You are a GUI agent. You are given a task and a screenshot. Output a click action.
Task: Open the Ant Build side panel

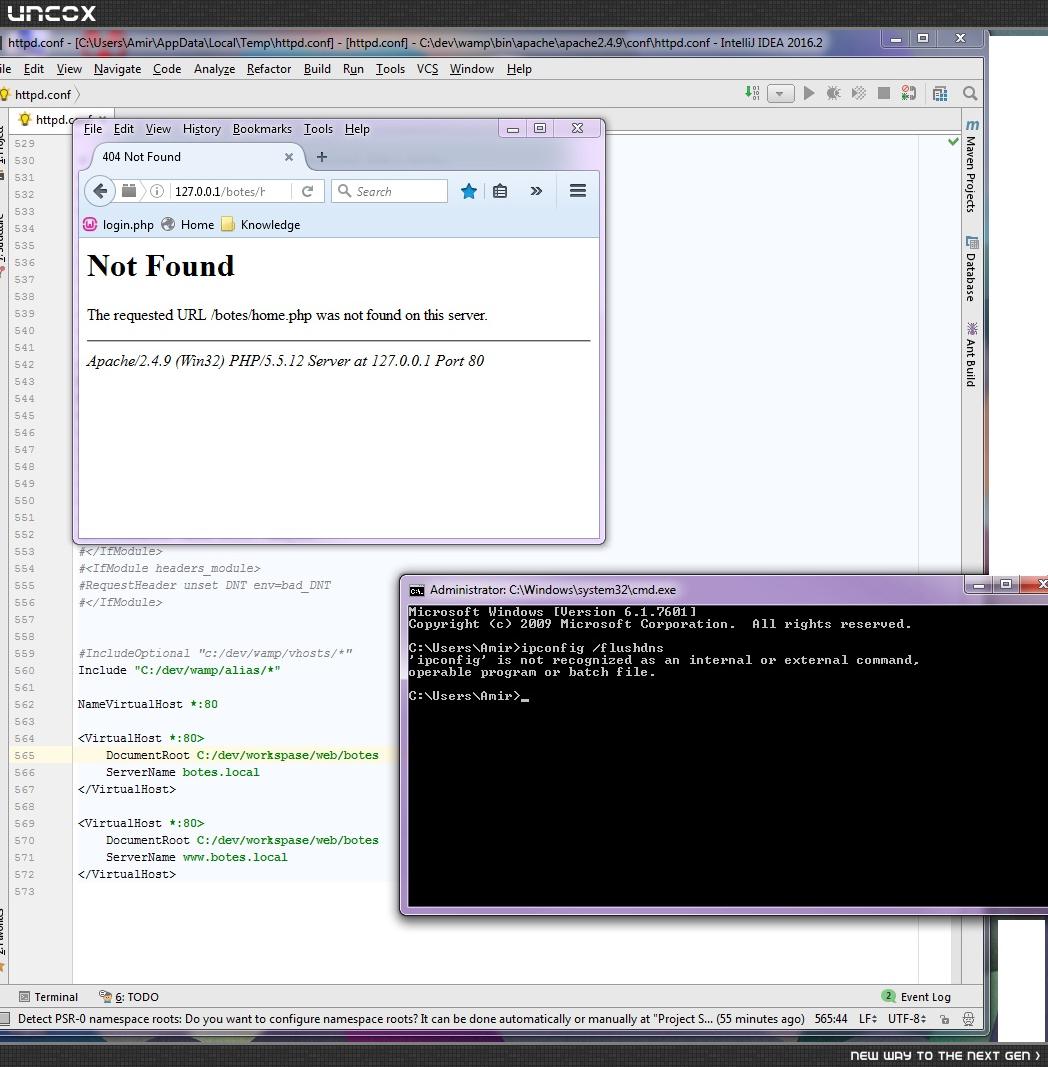pos(972,355)
